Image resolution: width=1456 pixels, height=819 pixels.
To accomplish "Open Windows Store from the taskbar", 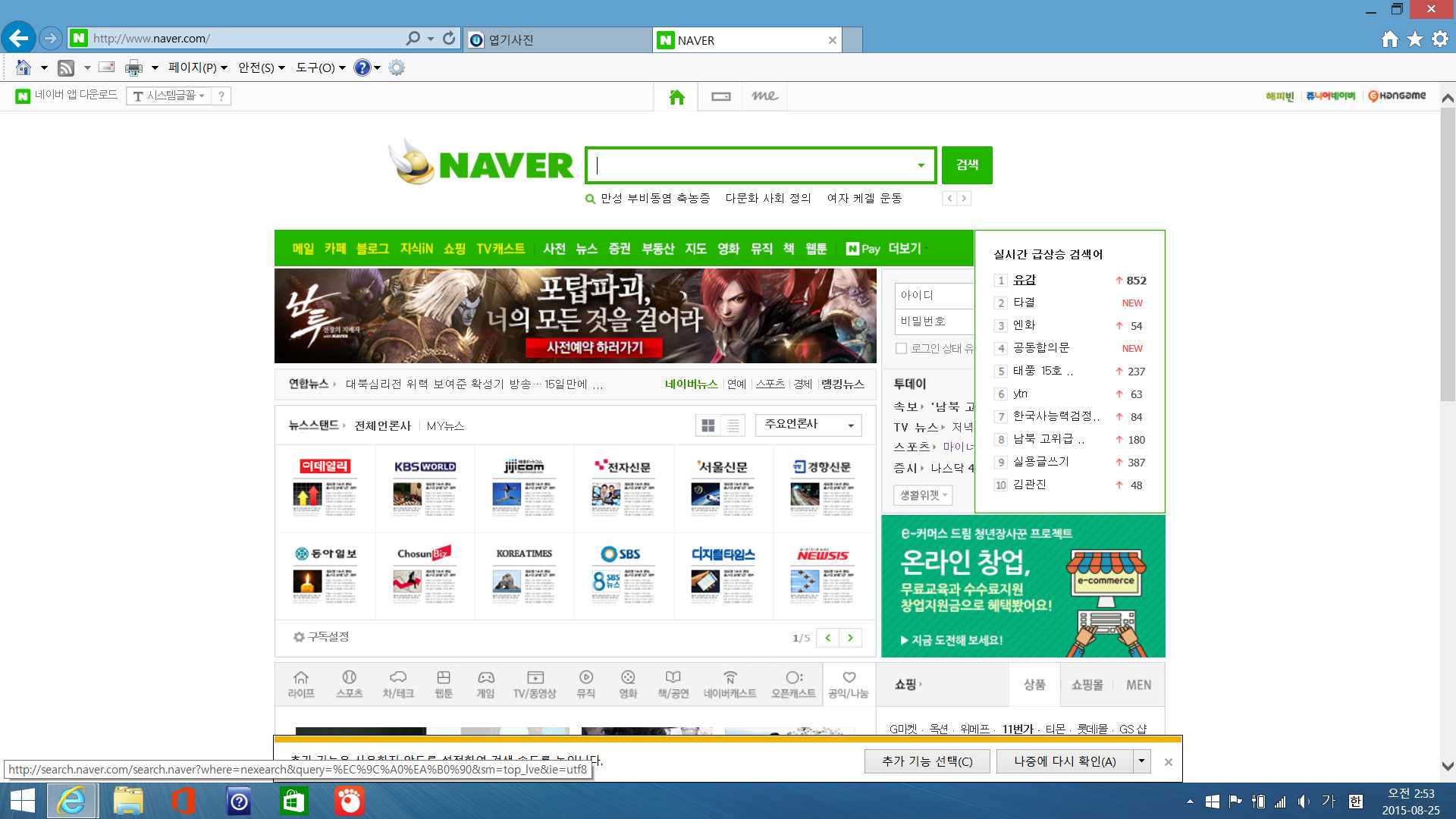I will pos(293,801).
